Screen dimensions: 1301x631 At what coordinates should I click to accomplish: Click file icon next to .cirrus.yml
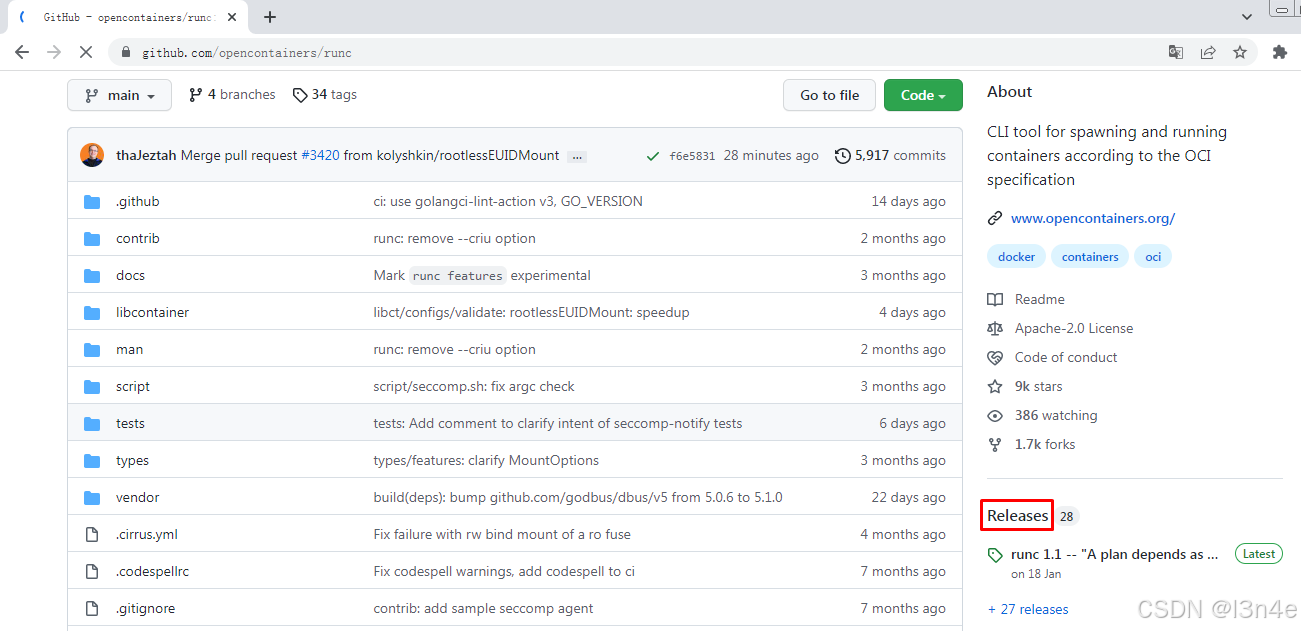[x=92, y=534]
